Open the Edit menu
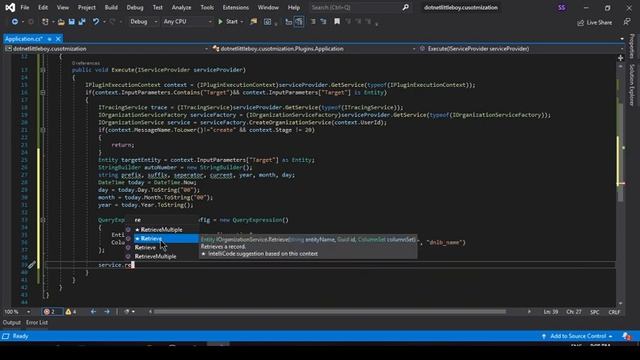The image size is (640, 360). pyautogui.click(x=43, y=7)
